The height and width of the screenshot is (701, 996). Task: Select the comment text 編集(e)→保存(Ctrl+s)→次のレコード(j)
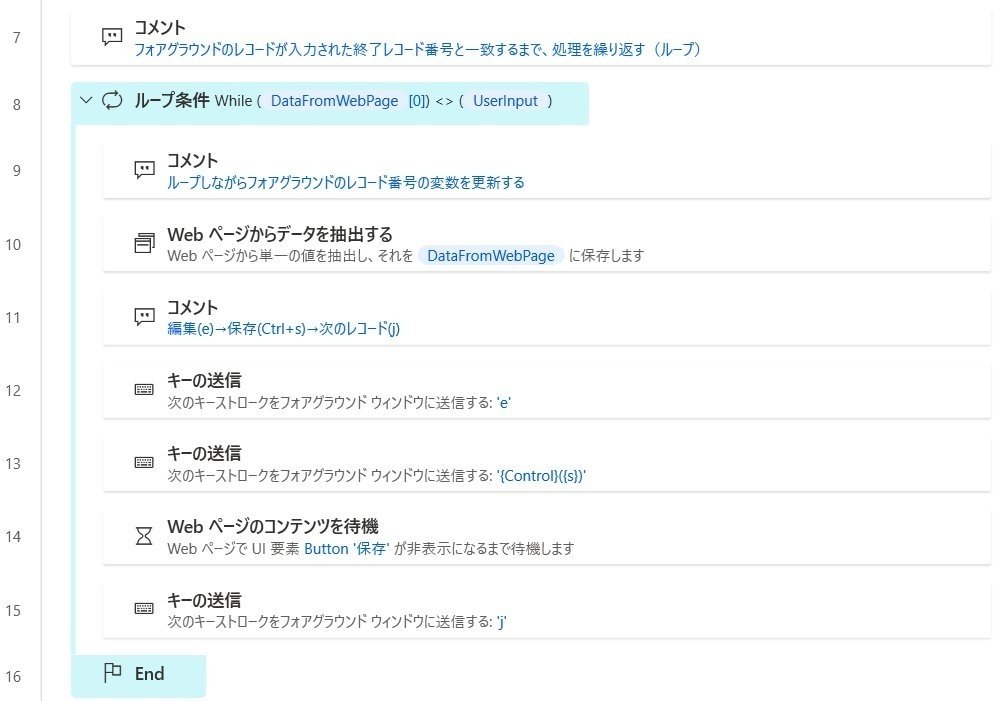[283, 328]
